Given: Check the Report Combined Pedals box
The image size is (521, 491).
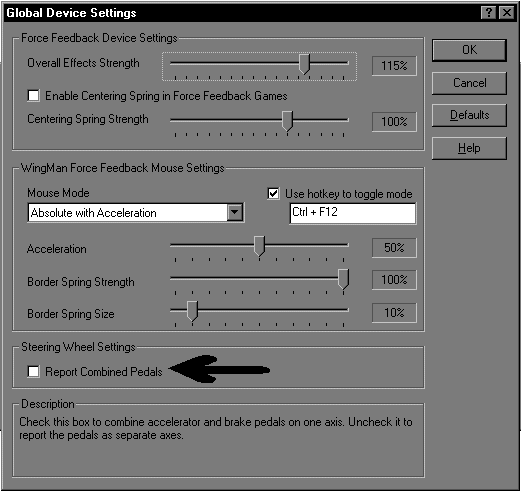Looking at the screenshot, I should pyautogui.click(x=34, y=371).
